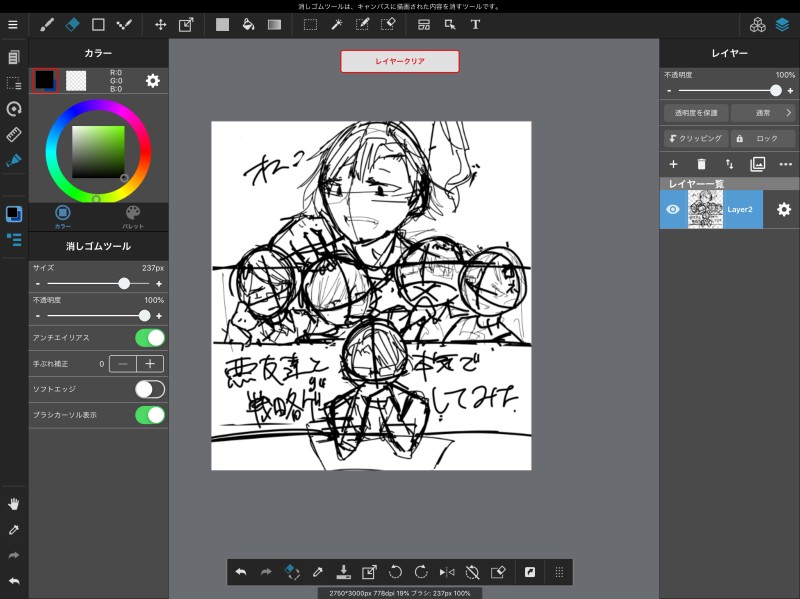The width and height of the screenshot is (800, 599).
Task: Add a new layer with plus
Action: coord(673,164)
